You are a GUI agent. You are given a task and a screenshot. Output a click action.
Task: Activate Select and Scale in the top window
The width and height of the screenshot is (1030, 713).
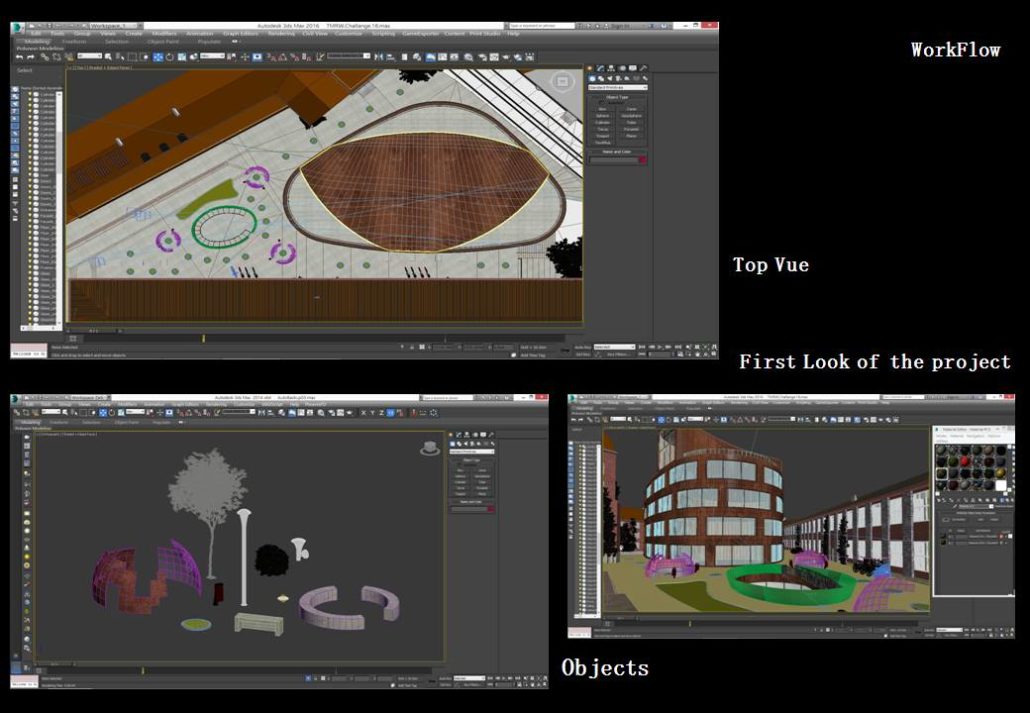(182, 57)
